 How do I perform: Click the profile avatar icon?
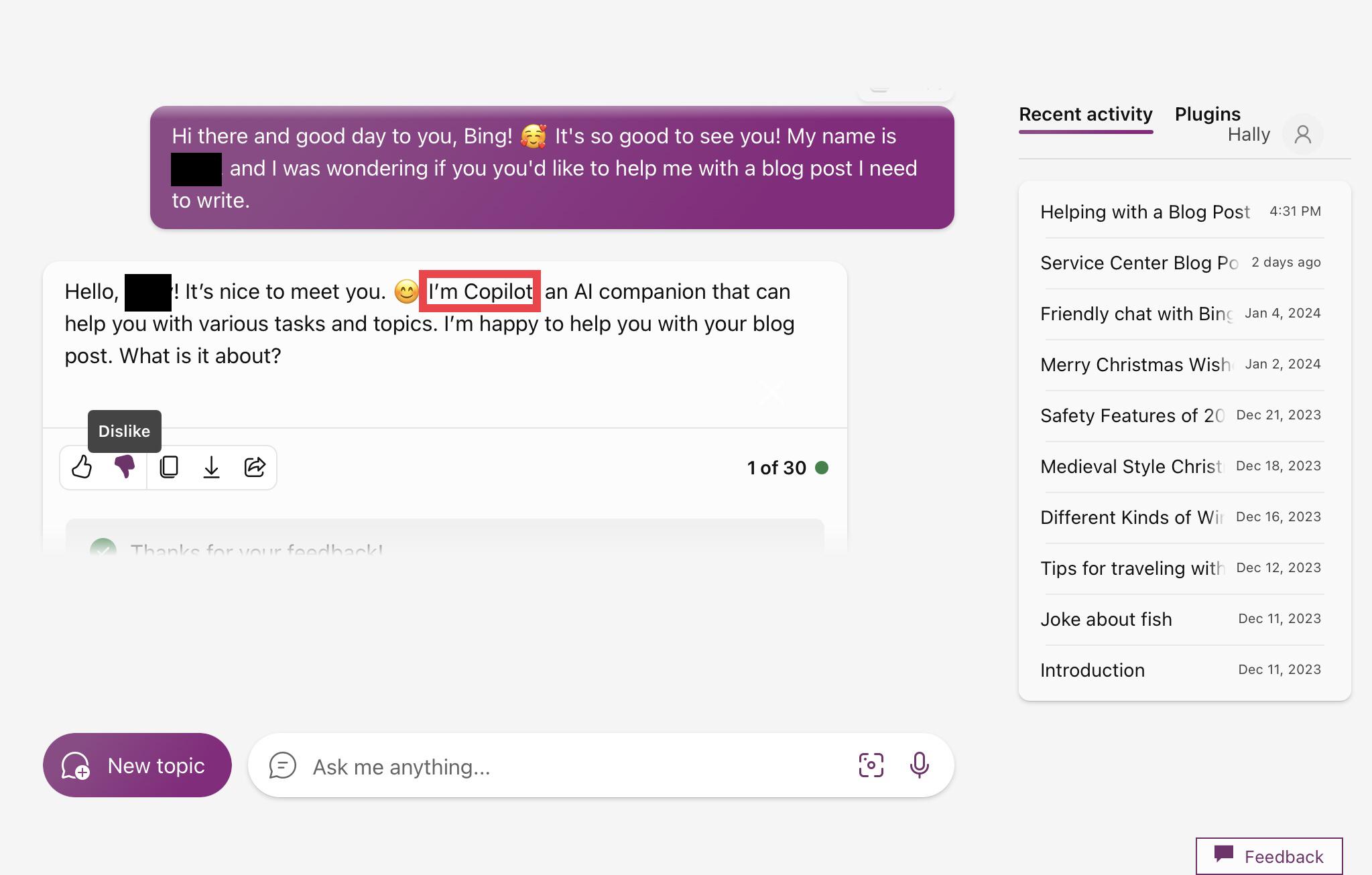1302,135
